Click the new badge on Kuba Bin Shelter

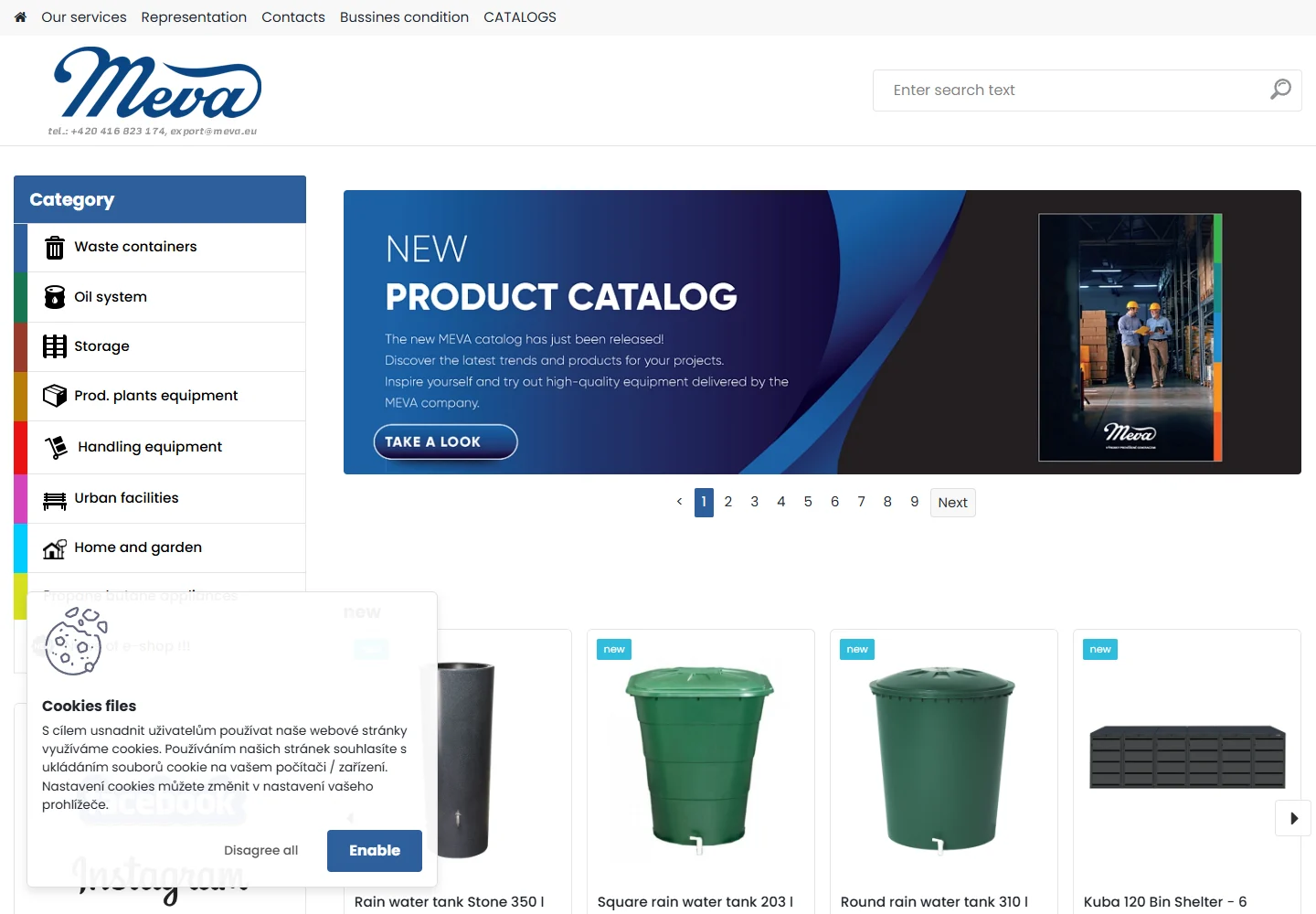[1100, 650]
